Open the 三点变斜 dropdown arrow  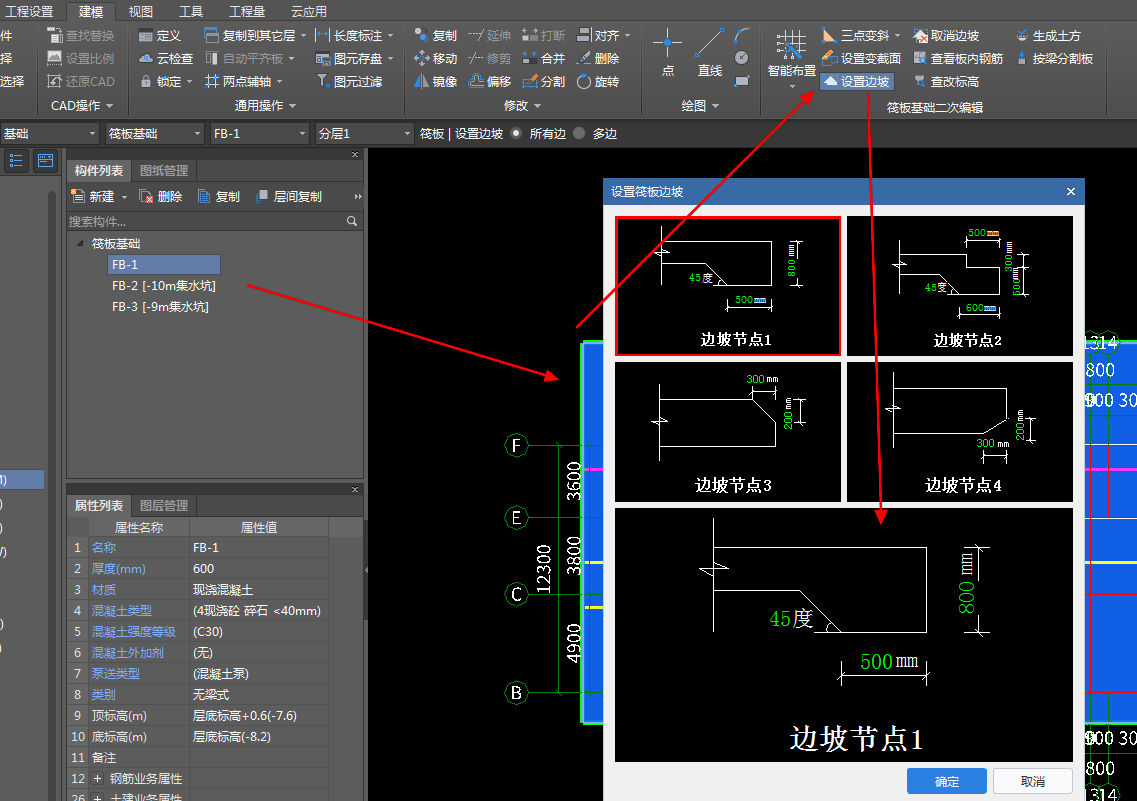tap(898, 36)
